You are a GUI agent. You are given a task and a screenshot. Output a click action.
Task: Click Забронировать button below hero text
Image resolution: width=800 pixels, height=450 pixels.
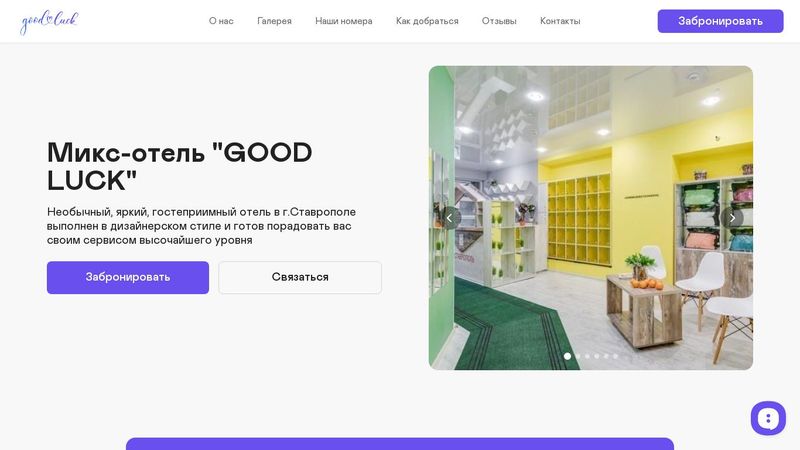coord(128,278)
